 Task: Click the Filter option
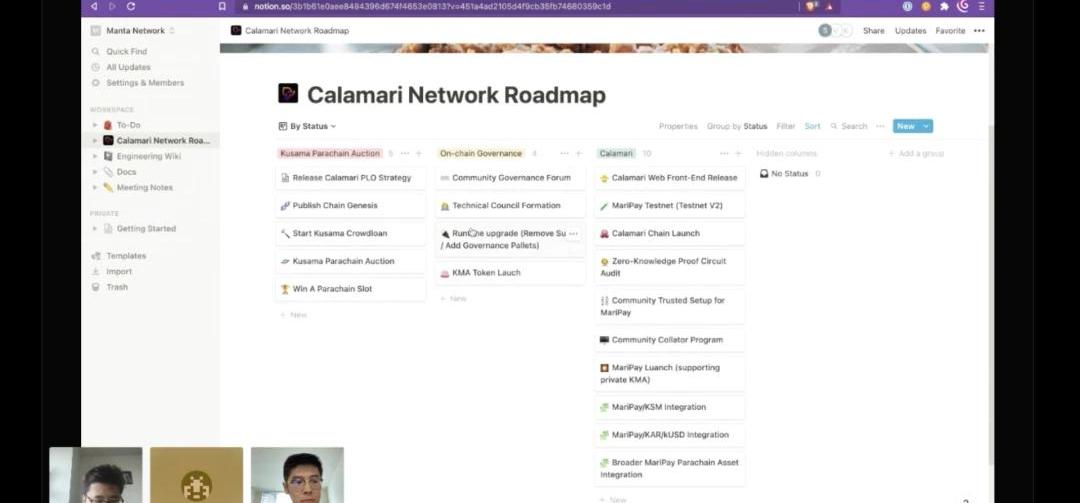pyautogui.click(x=785, y=126)
